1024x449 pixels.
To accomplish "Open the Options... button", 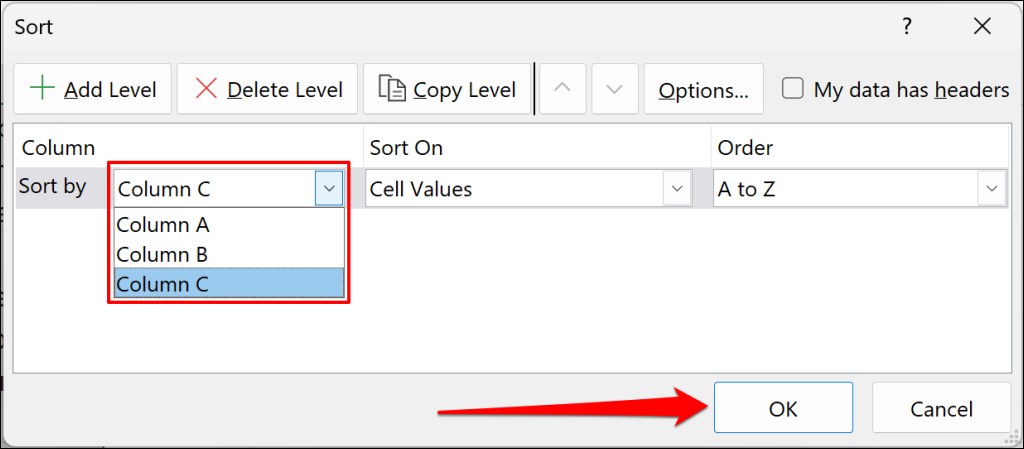I will tap(703, 90).
